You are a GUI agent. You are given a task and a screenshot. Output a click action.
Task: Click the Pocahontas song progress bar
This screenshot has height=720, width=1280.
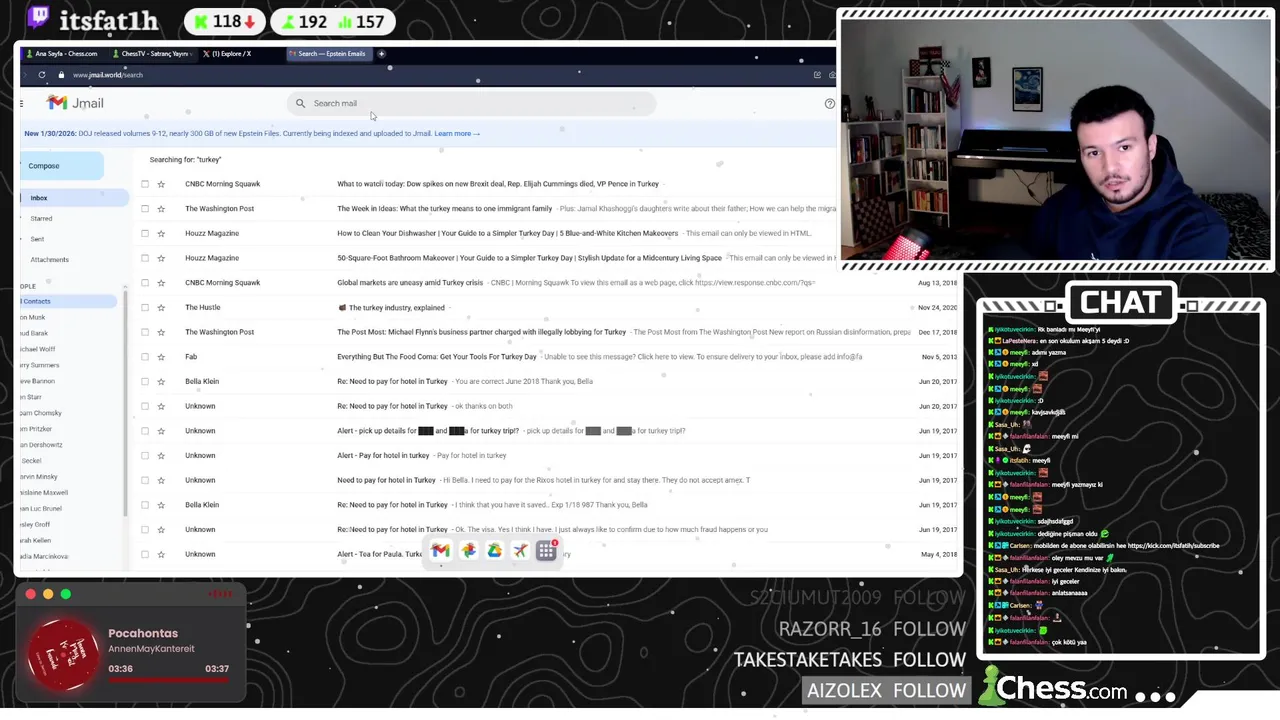(169, 678)
